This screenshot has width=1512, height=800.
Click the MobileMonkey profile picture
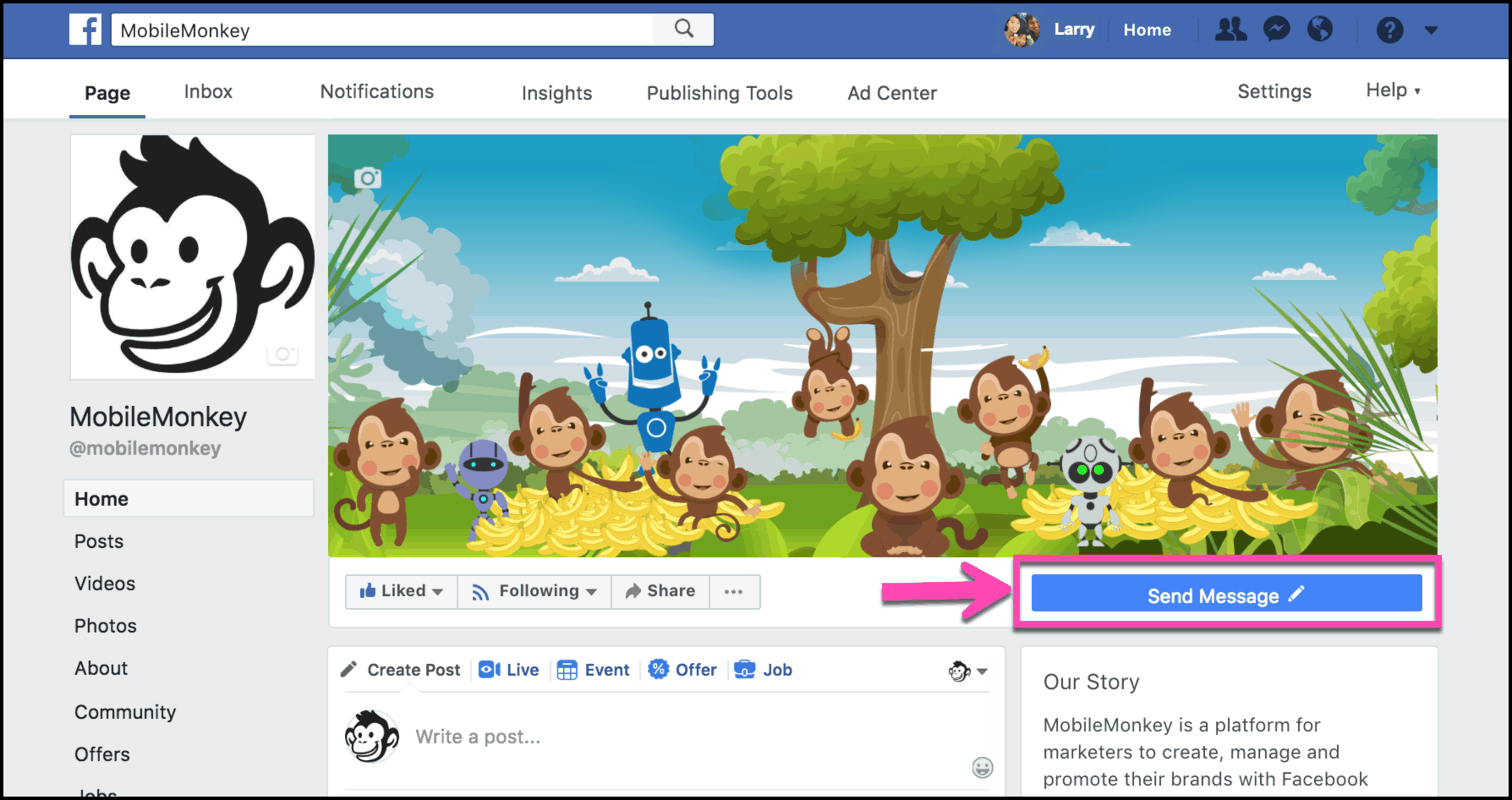coord(192,257)
